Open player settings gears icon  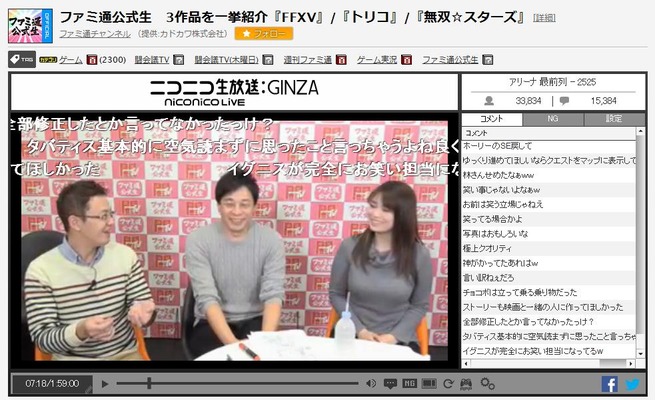(487, 383)
